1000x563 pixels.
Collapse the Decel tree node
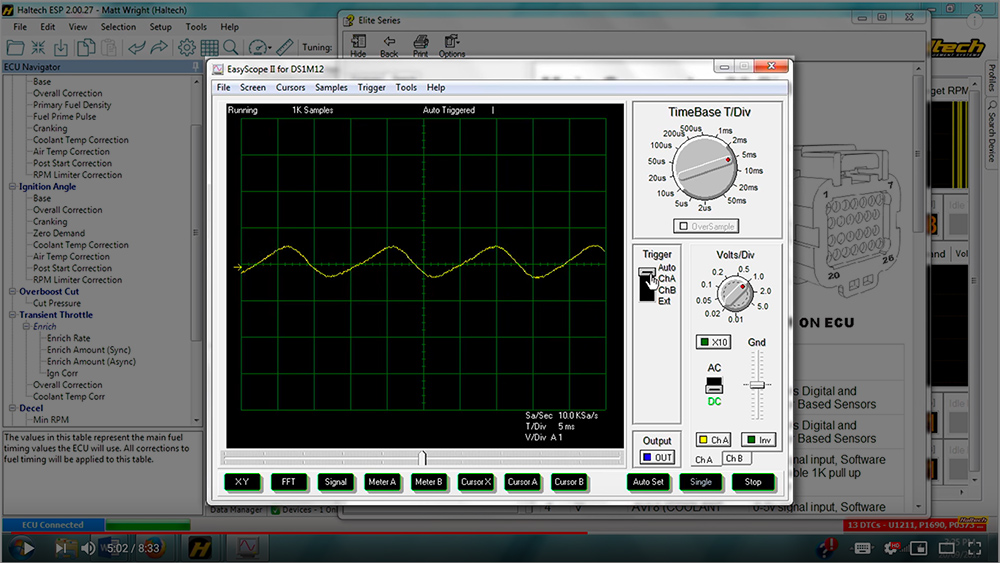12,408
